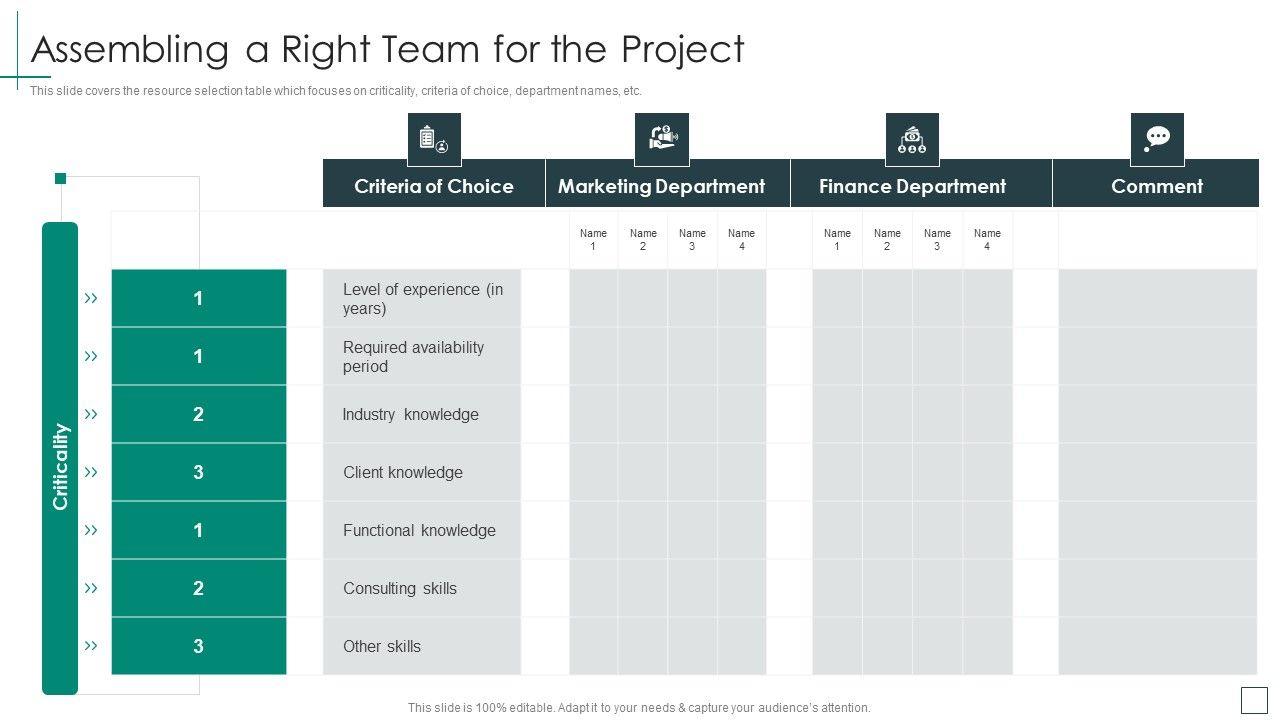
Task: Click the double chevron beside Industry knowledge row
Action: click(x=91, y=414)
